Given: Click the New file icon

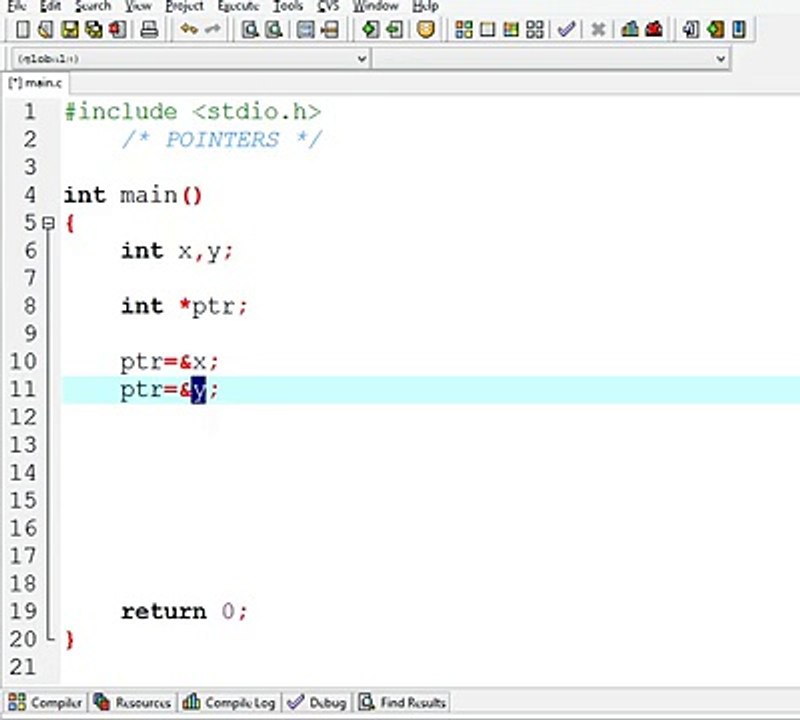Looking at the screenshot, I should (x=22, y=29).
